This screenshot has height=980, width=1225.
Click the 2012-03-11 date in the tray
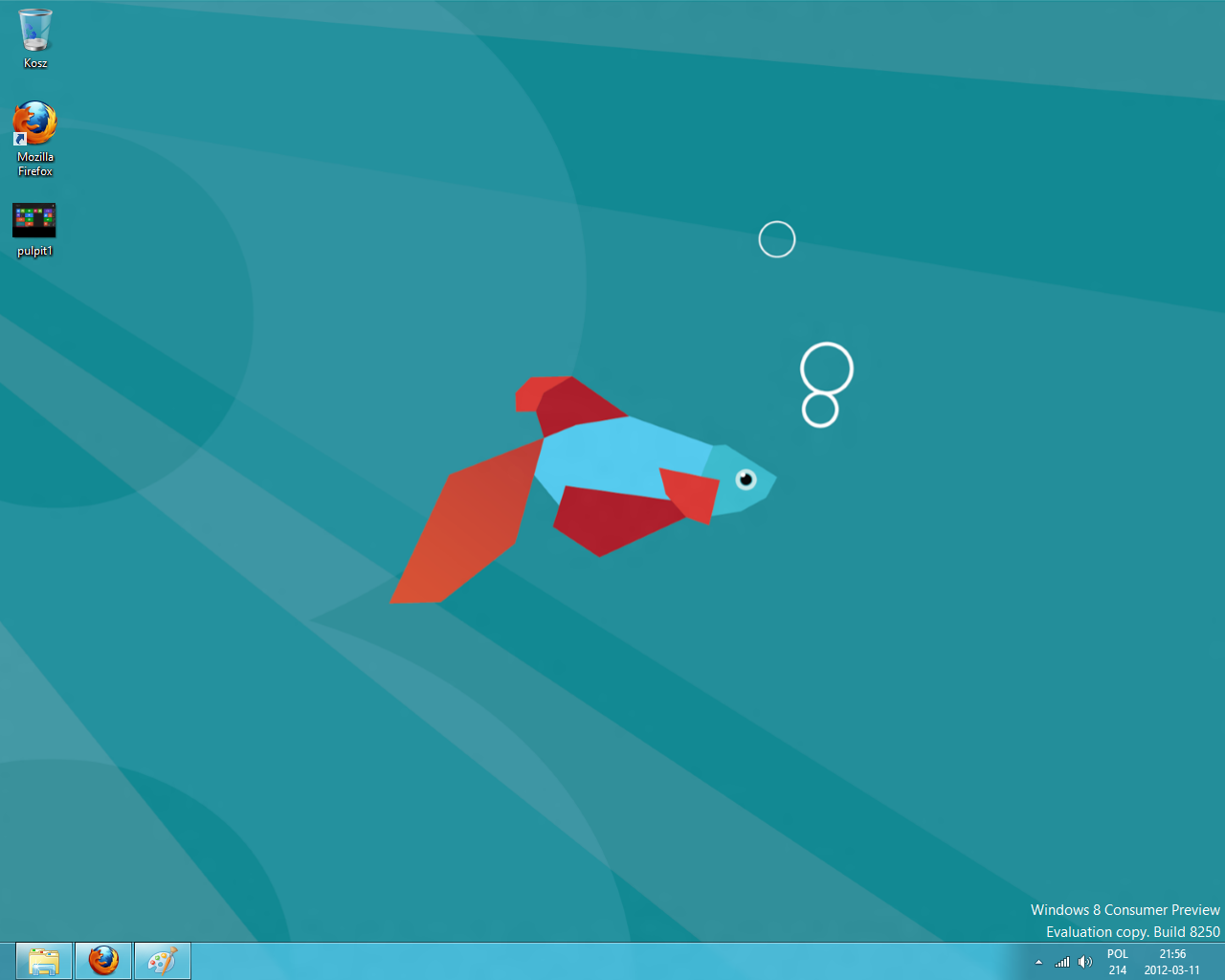(1171, 970)
